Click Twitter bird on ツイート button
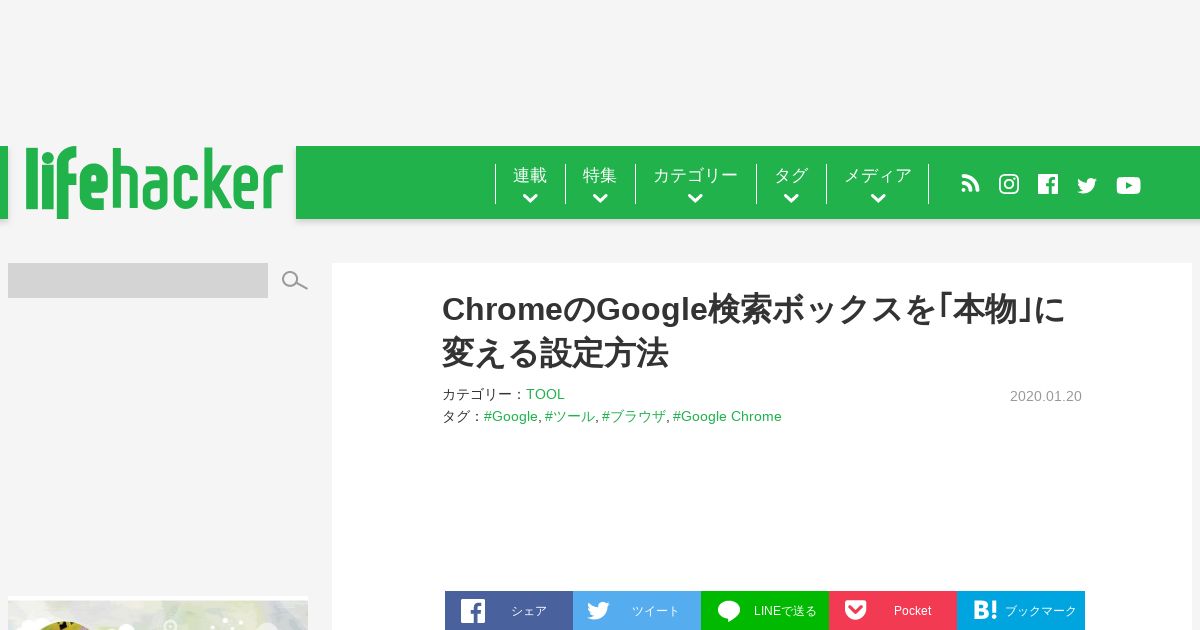The image size is (1200, 630). [598, 610]
